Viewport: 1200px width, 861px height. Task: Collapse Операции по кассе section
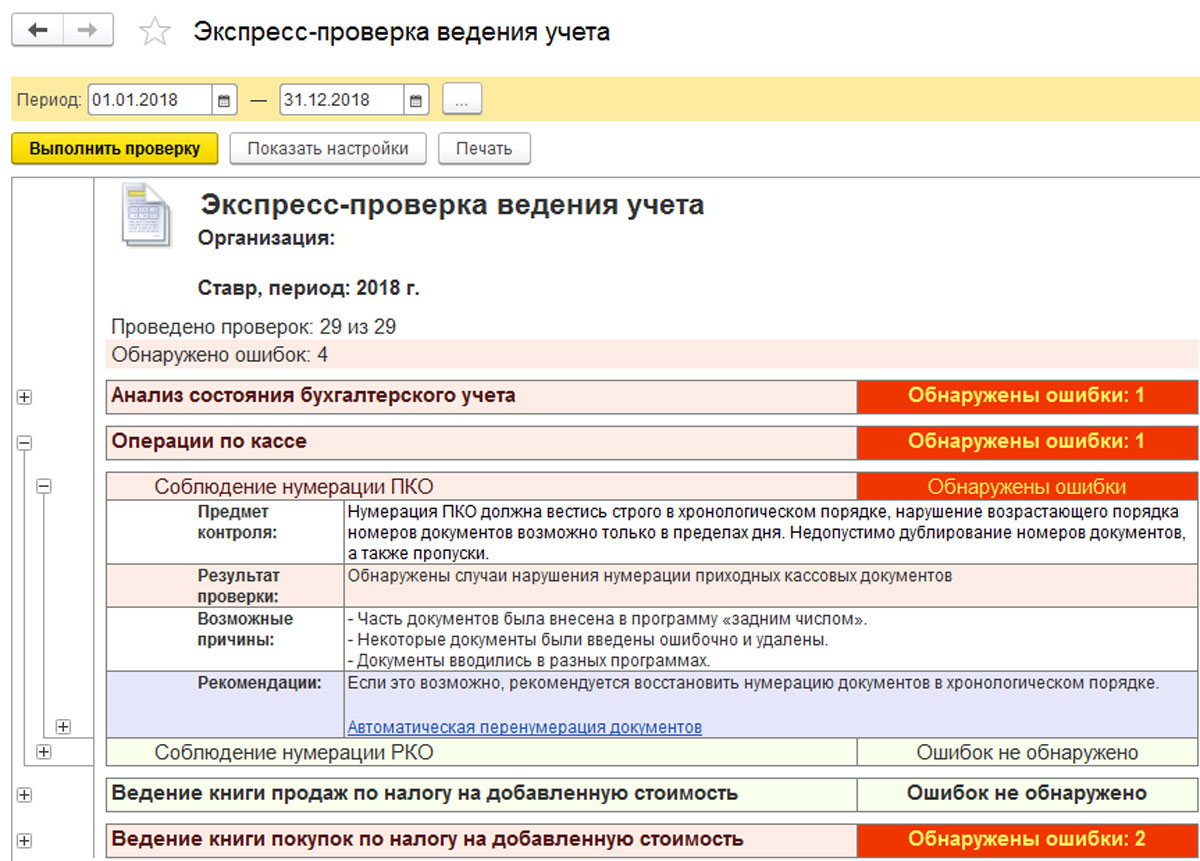[x=25, y=442]
